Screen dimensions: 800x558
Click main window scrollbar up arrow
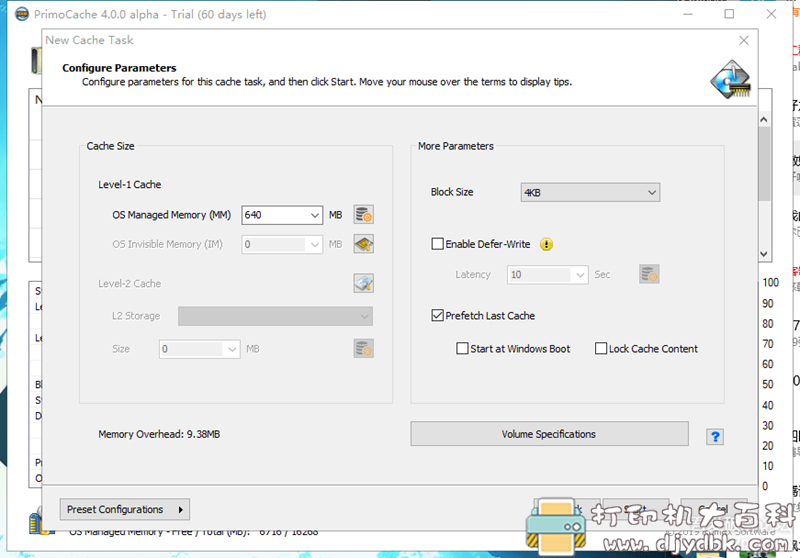pyautogui.click(x=763, y=119)
